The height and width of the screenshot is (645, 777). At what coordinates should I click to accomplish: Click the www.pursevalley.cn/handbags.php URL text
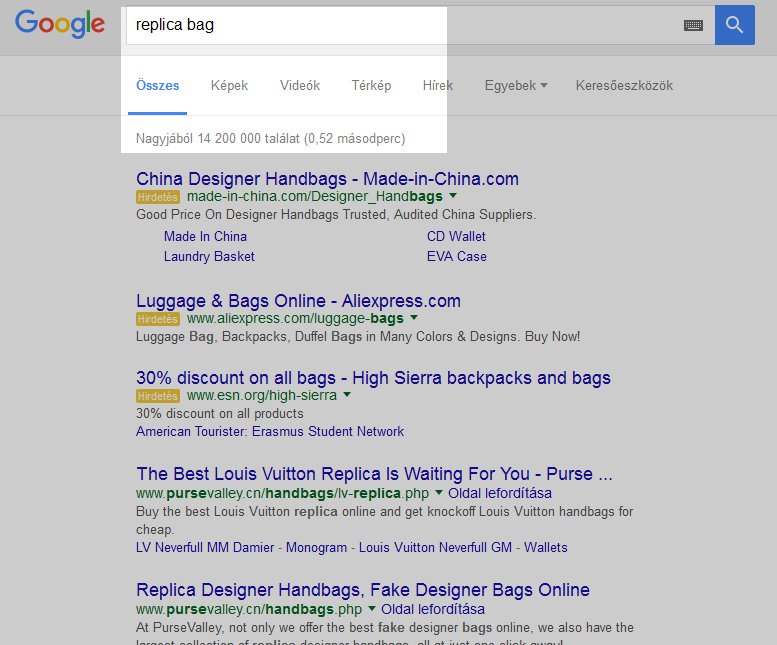point(249,609)
